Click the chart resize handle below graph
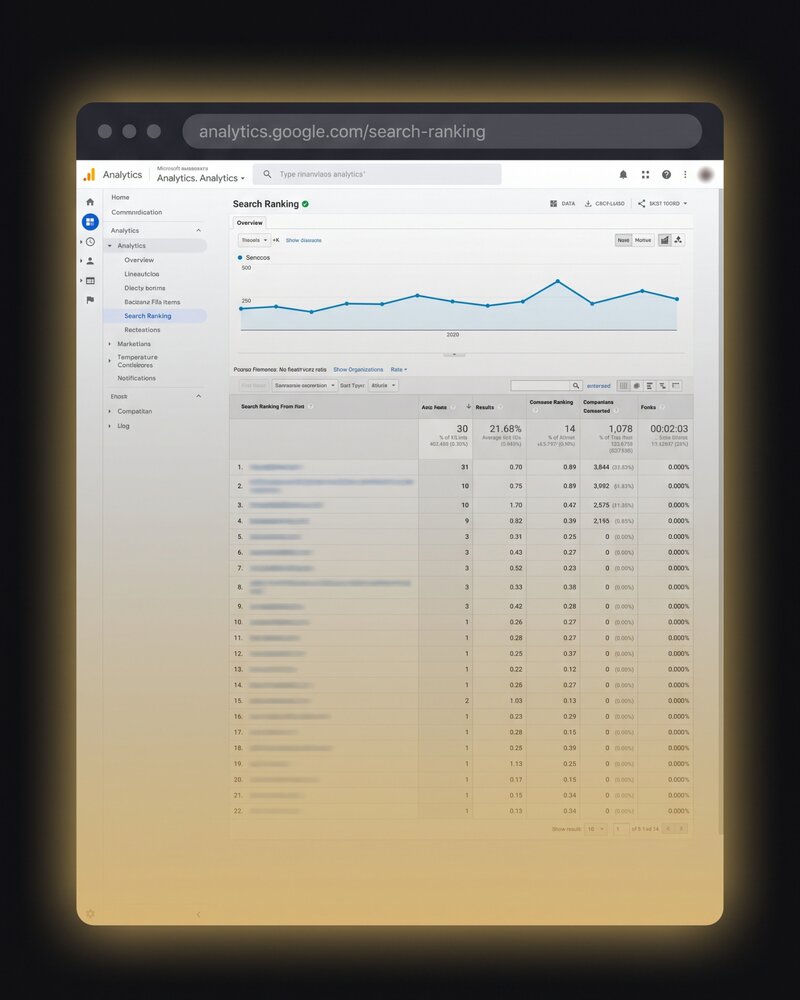Viewport: 800px width, 1000px height. pyautogui.click(x=454, y=354)
